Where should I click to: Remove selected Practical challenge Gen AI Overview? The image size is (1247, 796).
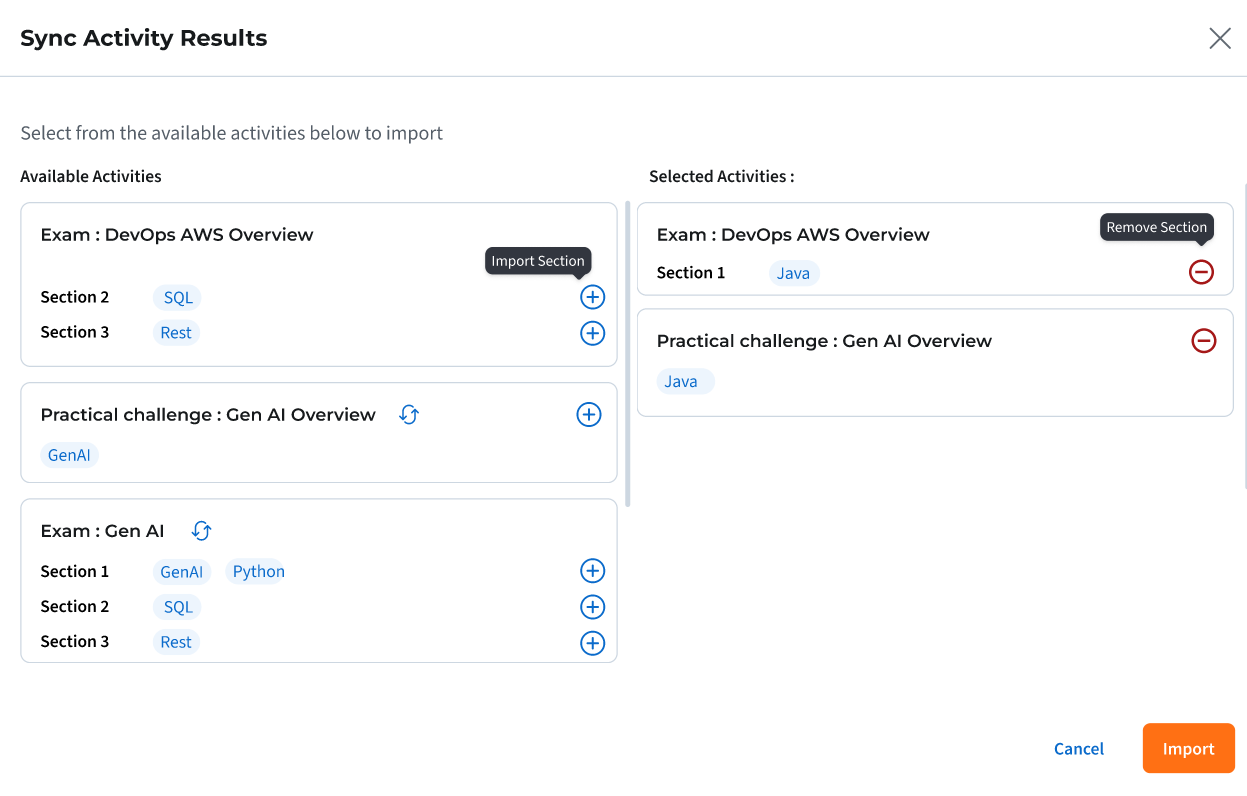(1204, 341)
